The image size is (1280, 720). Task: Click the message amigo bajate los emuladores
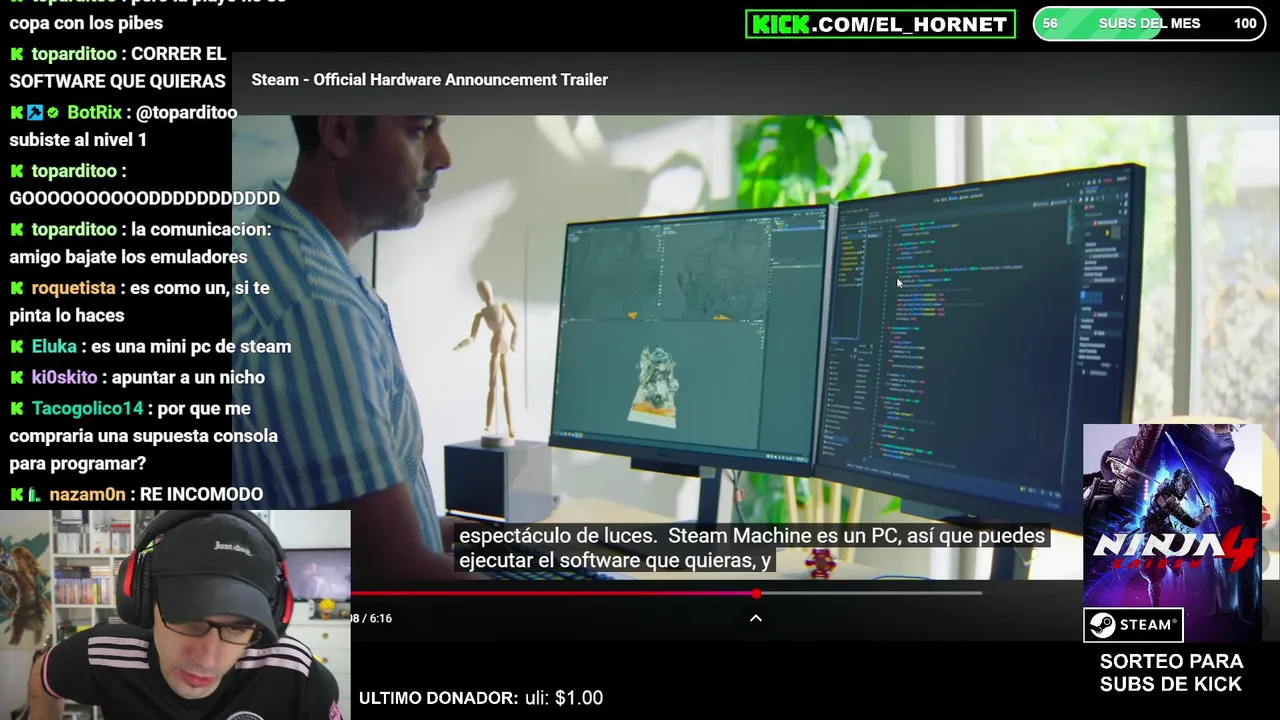coord(128,258)
